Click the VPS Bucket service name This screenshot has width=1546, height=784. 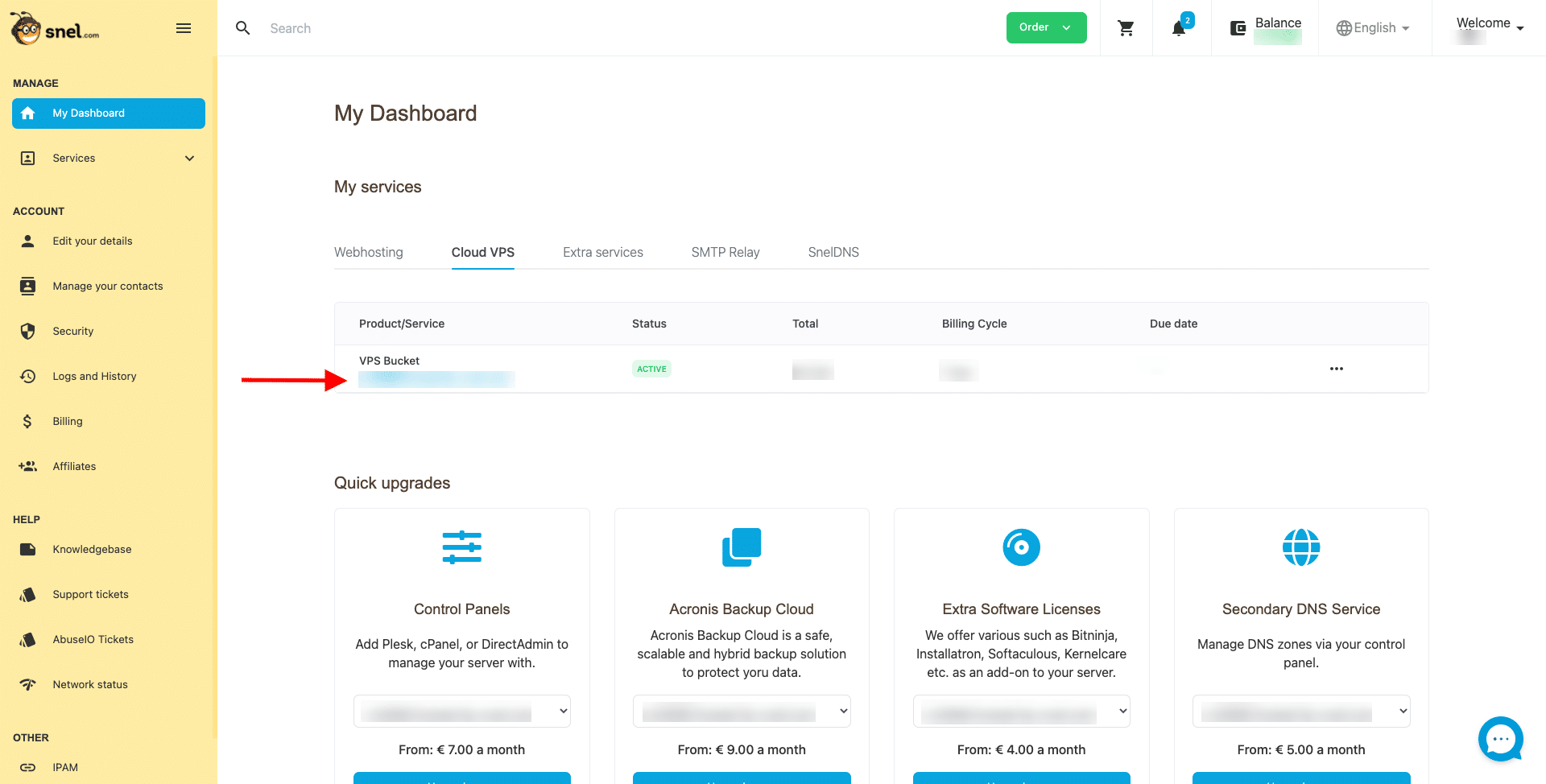(x=389, y=361)
